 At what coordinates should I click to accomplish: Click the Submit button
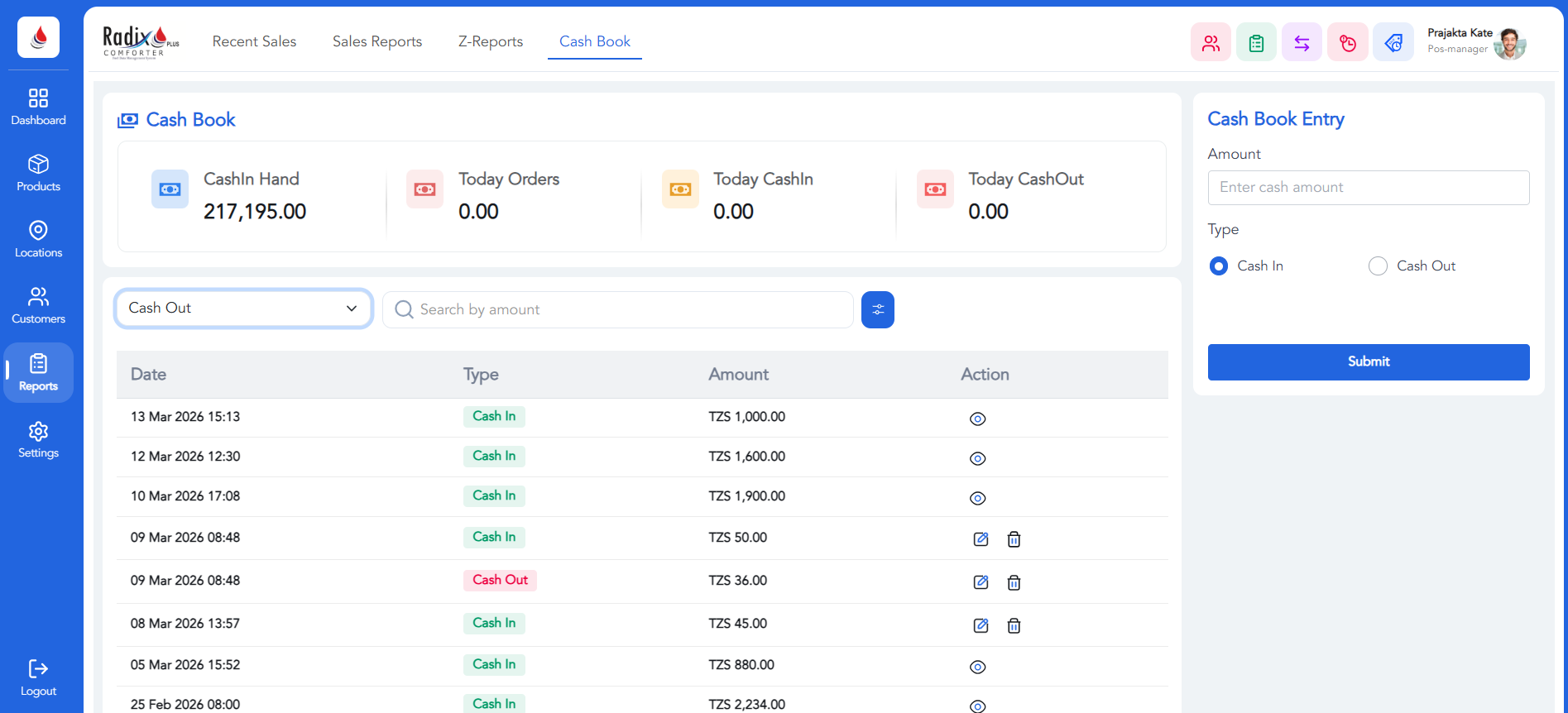pos(1368,362)
